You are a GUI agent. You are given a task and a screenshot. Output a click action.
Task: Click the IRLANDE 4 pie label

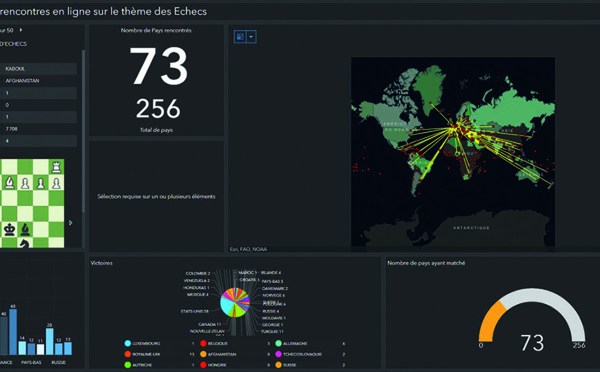(271, 272)
